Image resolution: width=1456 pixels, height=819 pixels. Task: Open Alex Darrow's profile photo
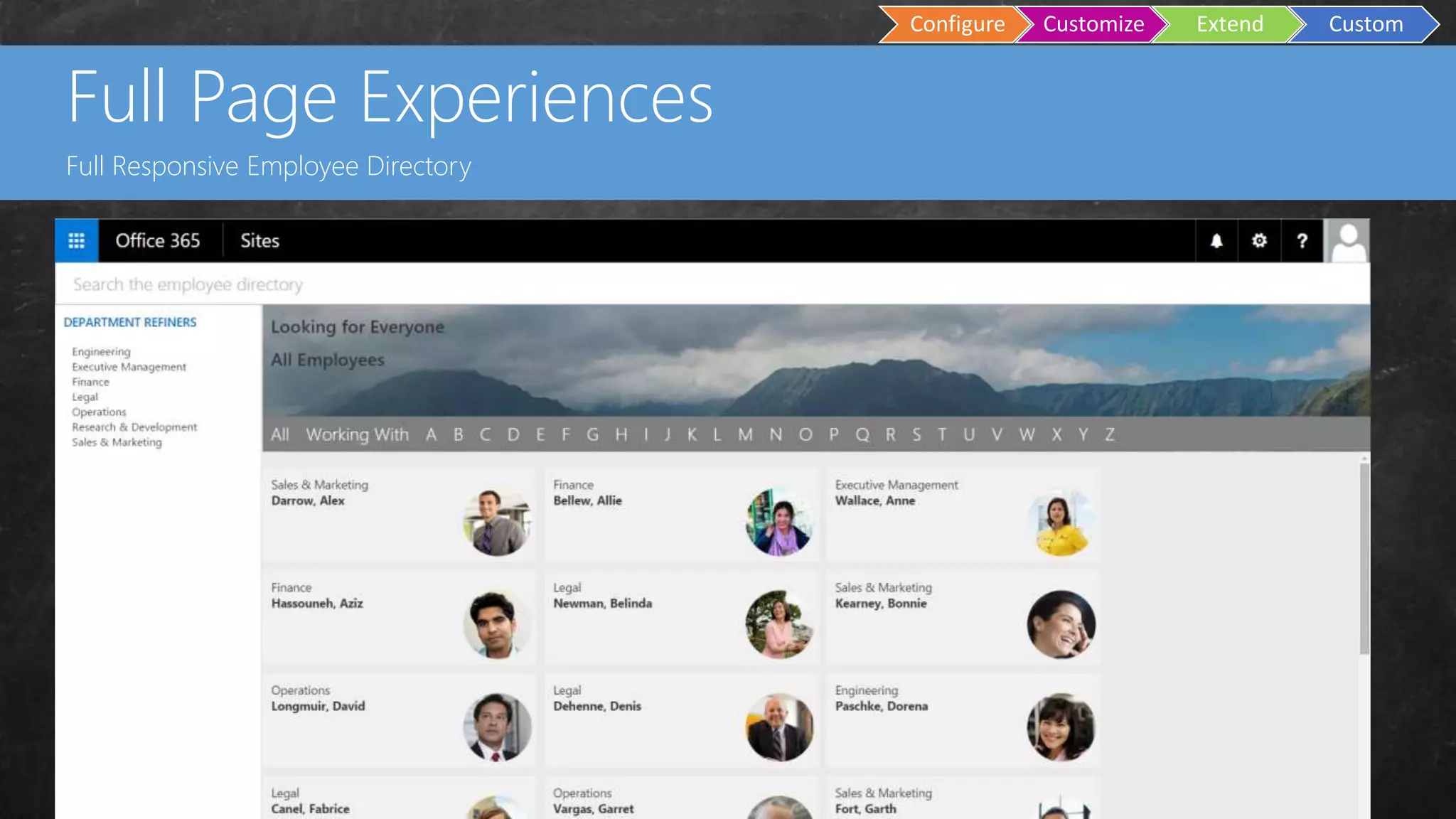coord(497,522)
